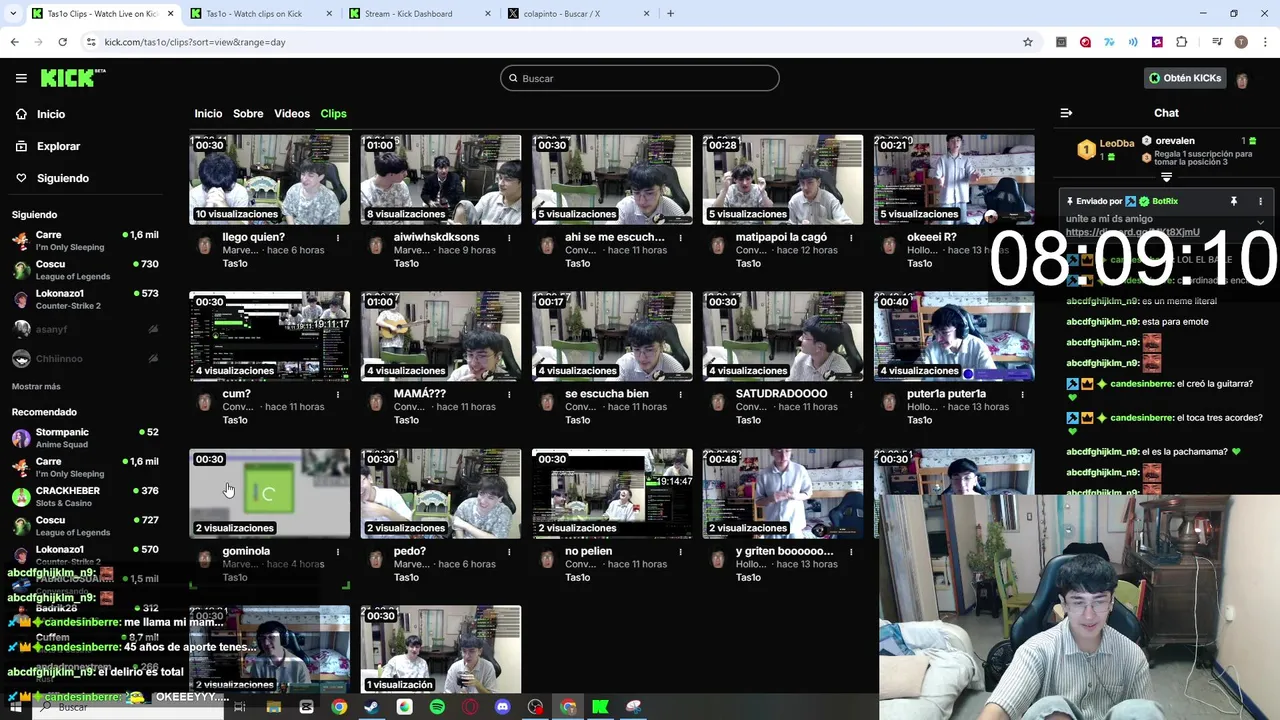1280x720 pixels.
Task: Open Inicio in the left sidebar
Action: [x=51, y=114]
